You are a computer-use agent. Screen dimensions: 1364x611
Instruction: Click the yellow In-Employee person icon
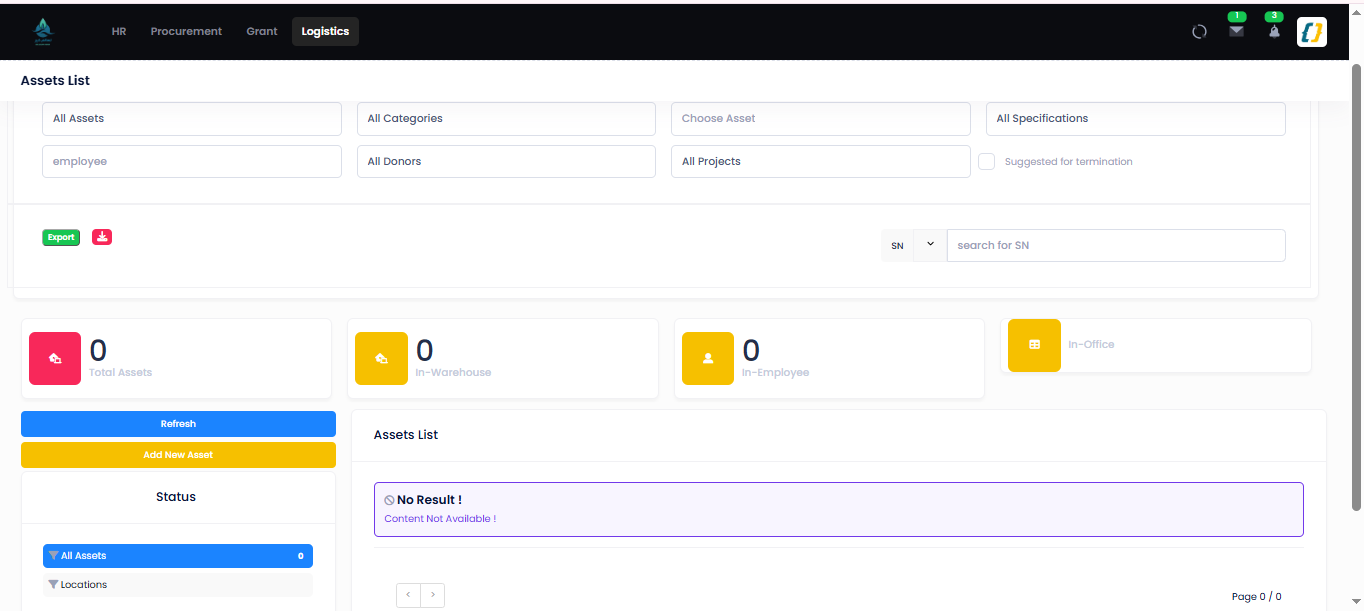tap(708, 358)
